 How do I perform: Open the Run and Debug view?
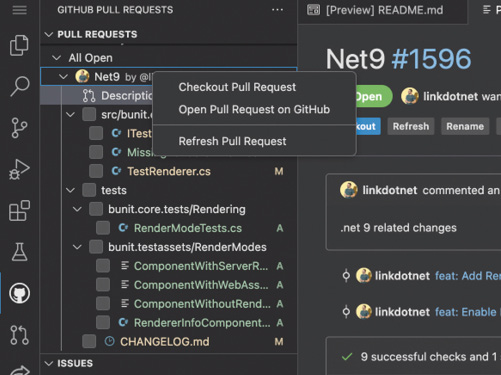(19, 169)
